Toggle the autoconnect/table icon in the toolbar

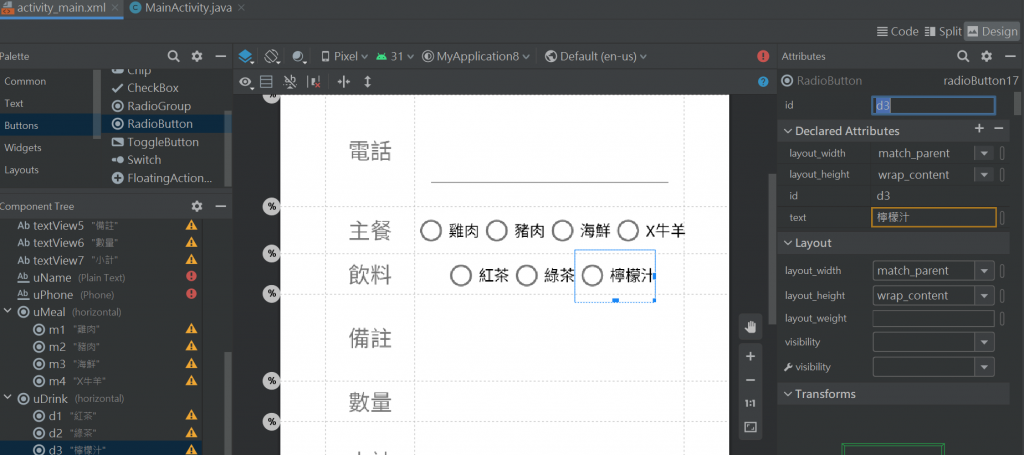tap(266, 82)
